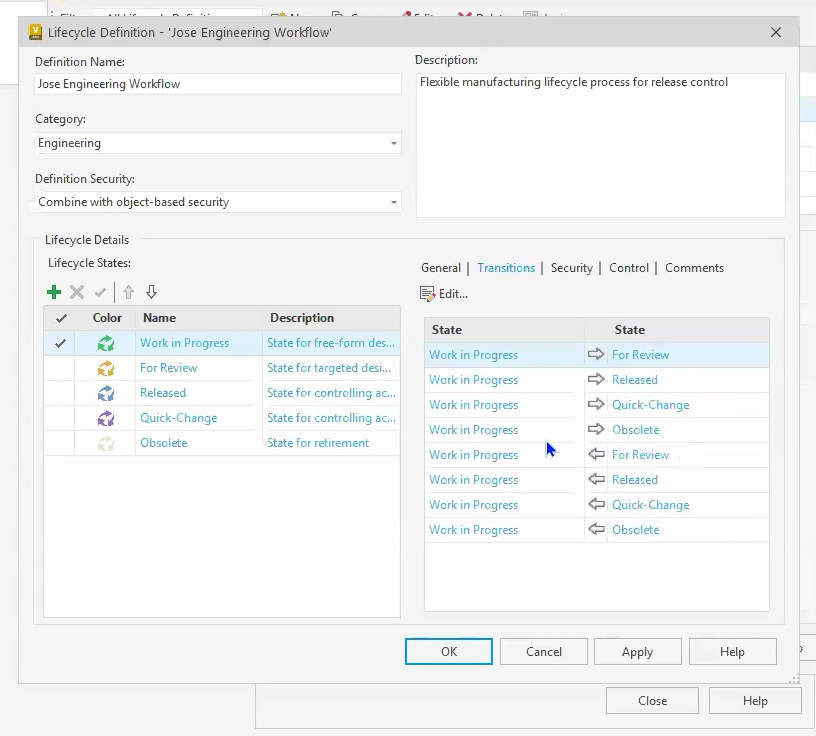Click the Description column header
This screenshot has width=816, height=736.
tap(332, 318)
